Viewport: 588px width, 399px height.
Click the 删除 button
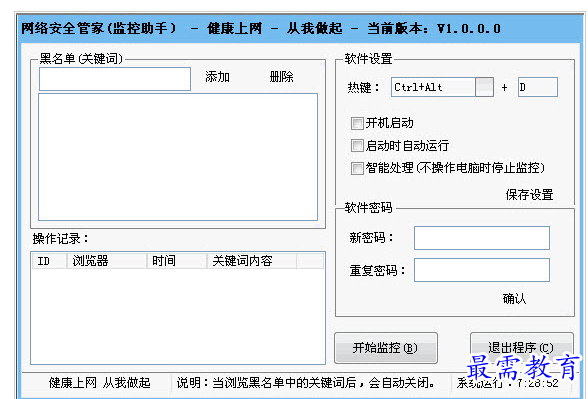click(x=281, y=77)
